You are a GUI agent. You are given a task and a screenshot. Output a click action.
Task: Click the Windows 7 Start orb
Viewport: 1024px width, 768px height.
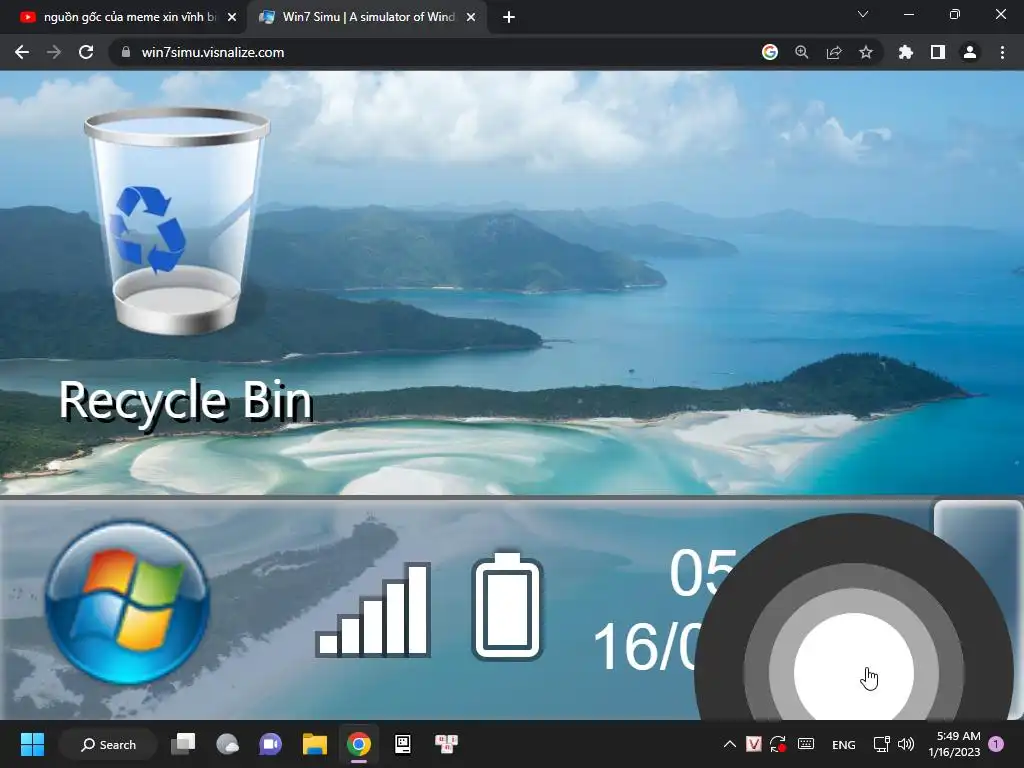tap(127, 602)
